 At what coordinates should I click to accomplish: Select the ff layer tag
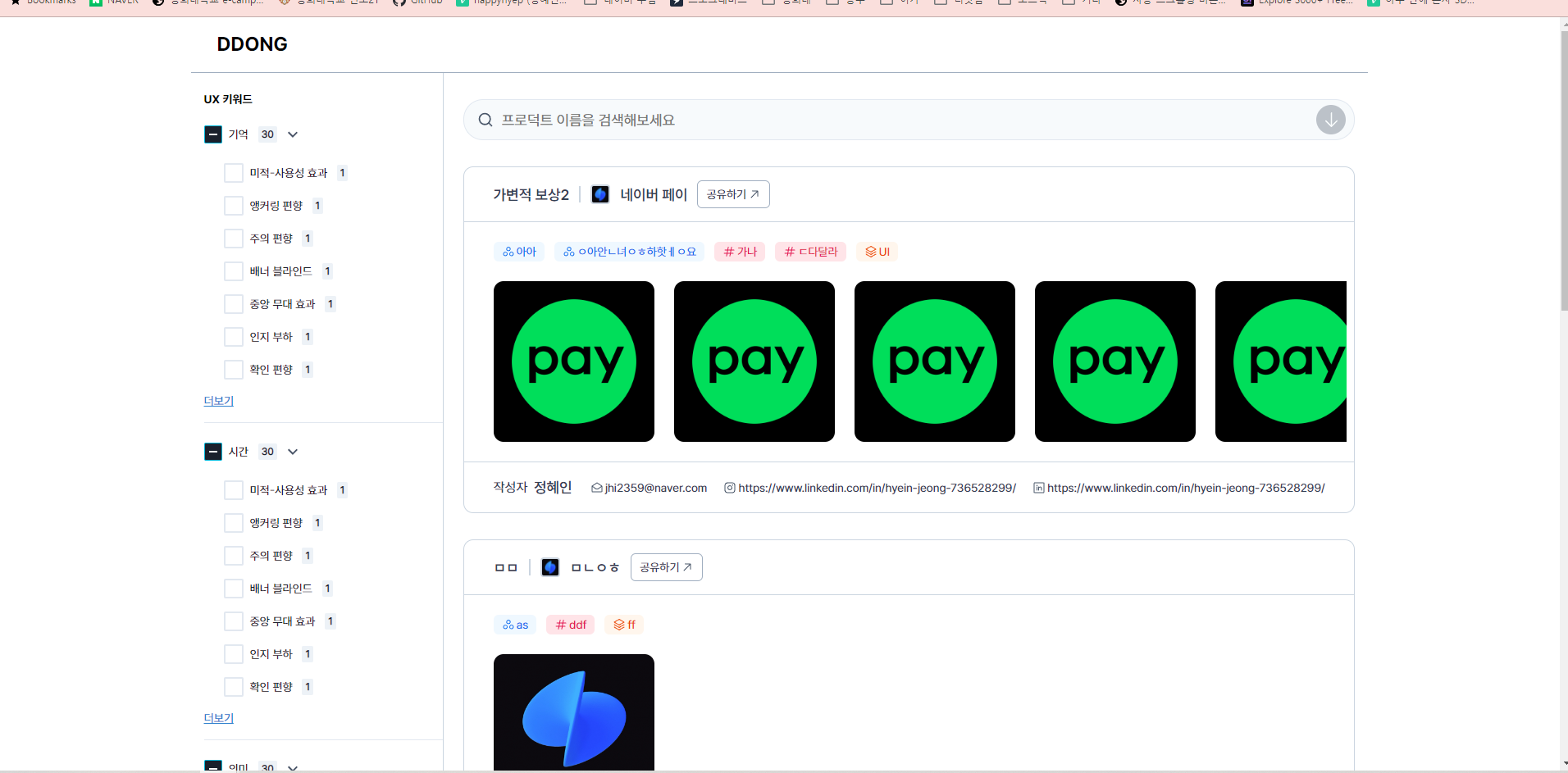point(624,625)
